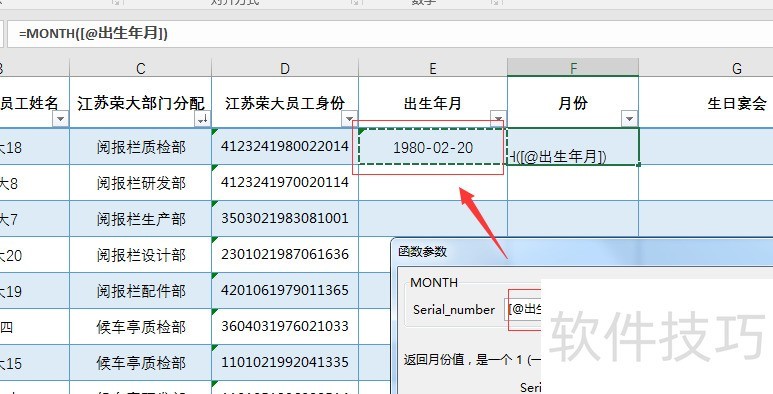Open filter dropdown for 出生年月 column
This screenshot has height=394, width=773.
[498, 118]
